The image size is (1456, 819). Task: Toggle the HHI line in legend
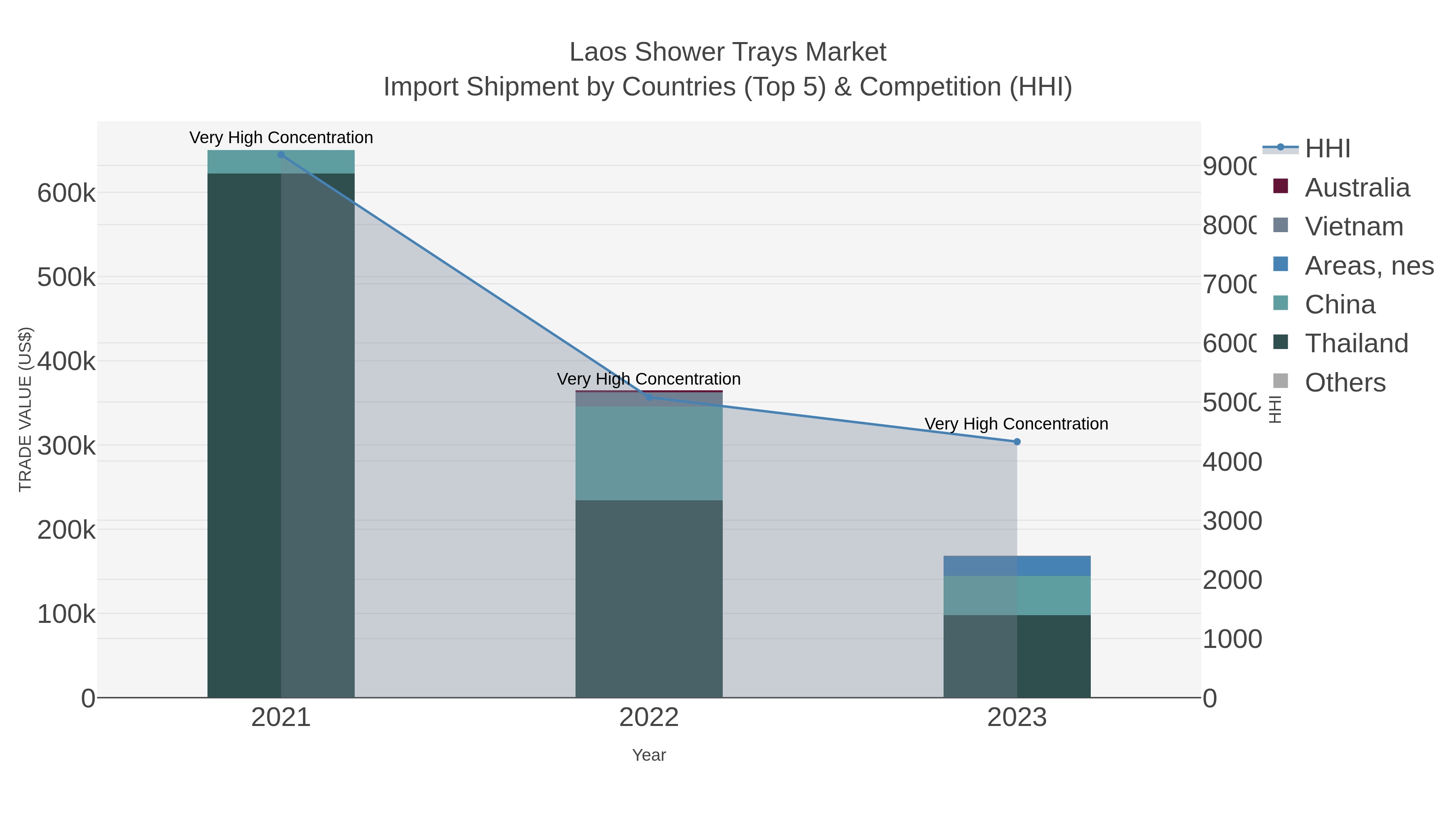coord(1306,149)
